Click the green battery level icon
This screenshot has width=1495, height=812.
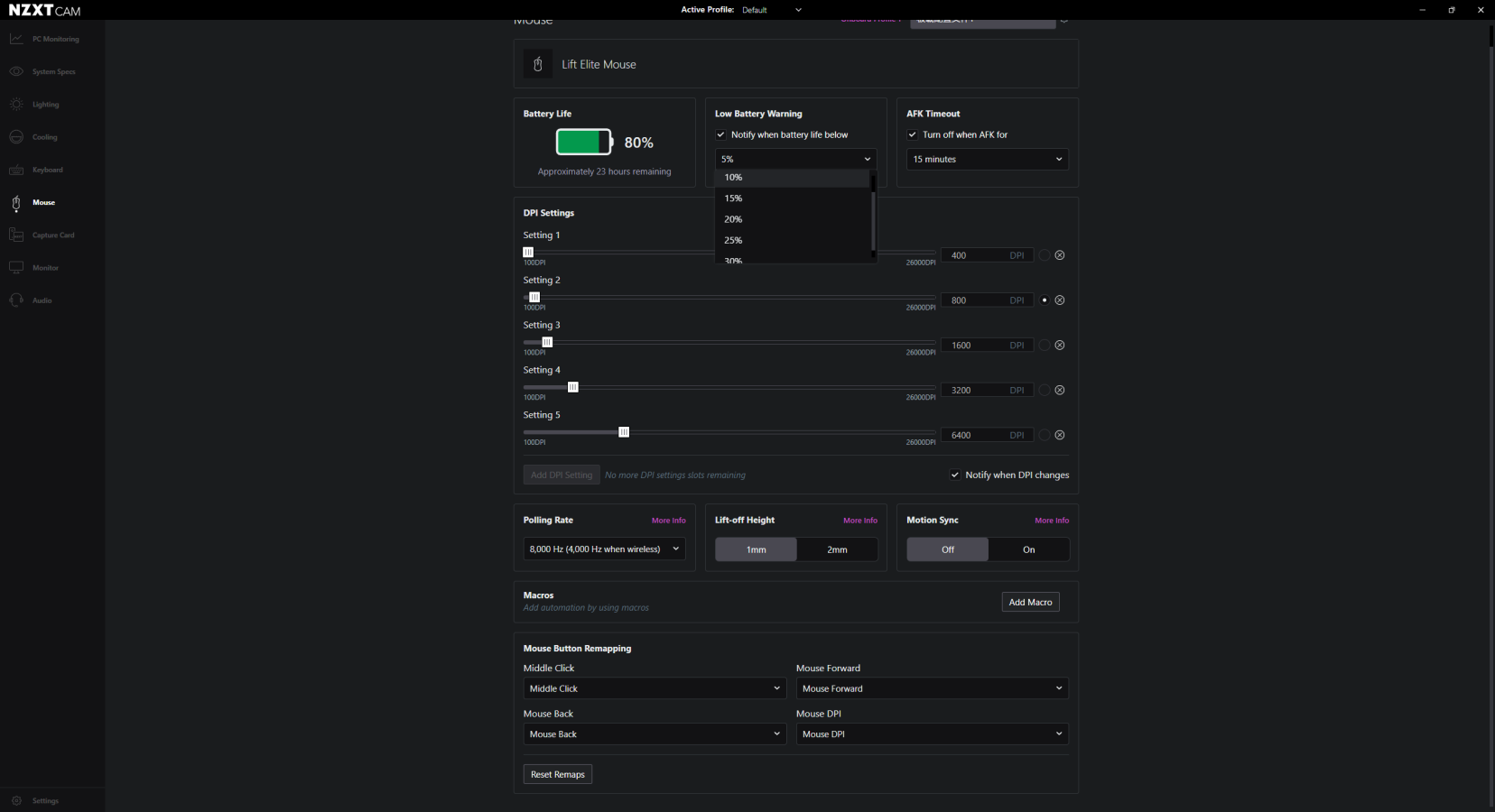pyautogui.click(x=584, y=143)
